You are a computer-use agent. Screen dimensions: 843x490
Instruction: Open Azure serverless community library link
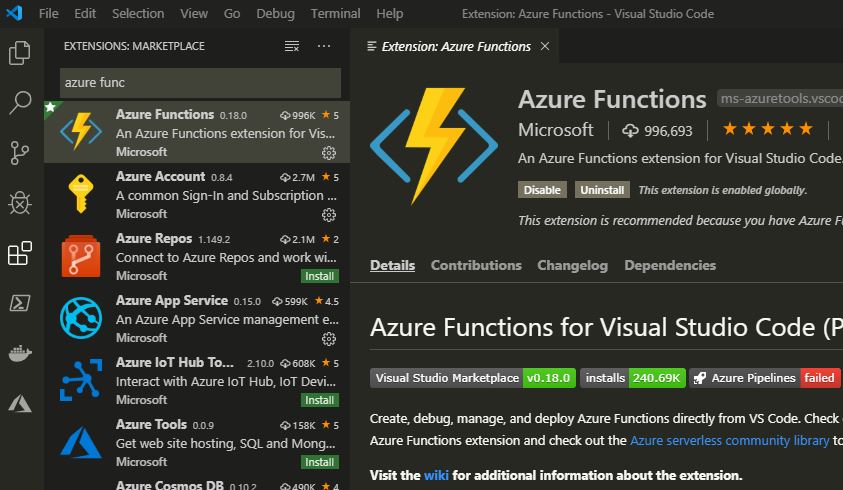pos(730,441)
